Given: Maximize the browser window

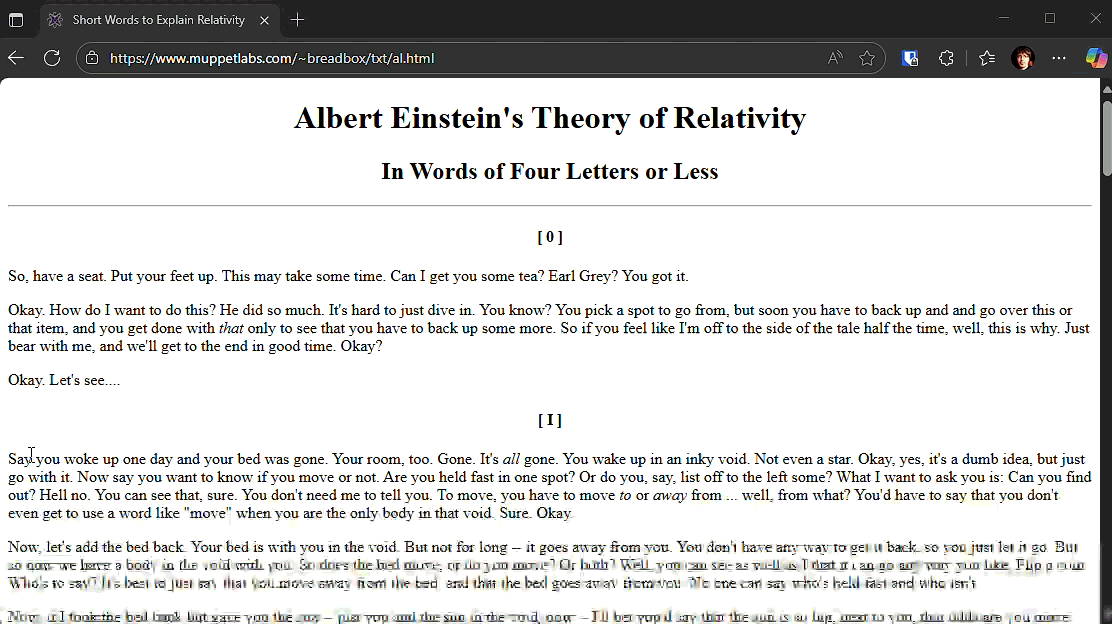Looking at the screenshot, I should click(x=1050, y=18).
